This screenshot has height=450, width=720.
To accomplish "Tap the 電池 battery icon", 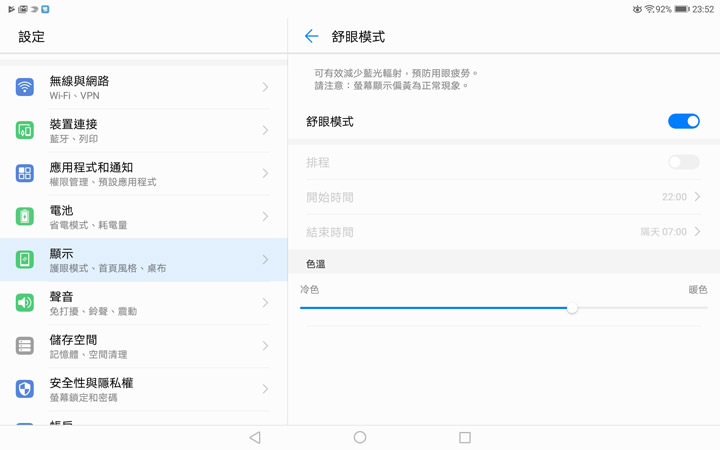I will (25, 216).
